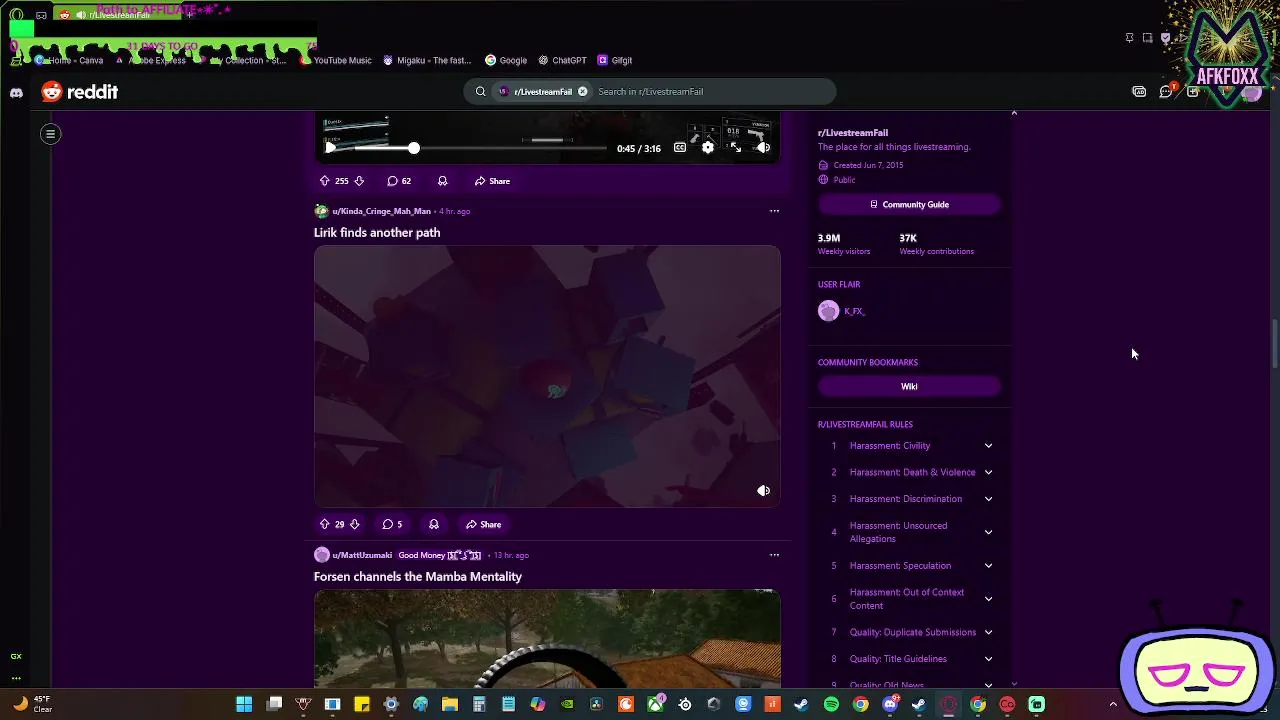This screenshot has height=720, width=1280.
Task: Open the Reddit advertise icon
Action: (1139, 92)
